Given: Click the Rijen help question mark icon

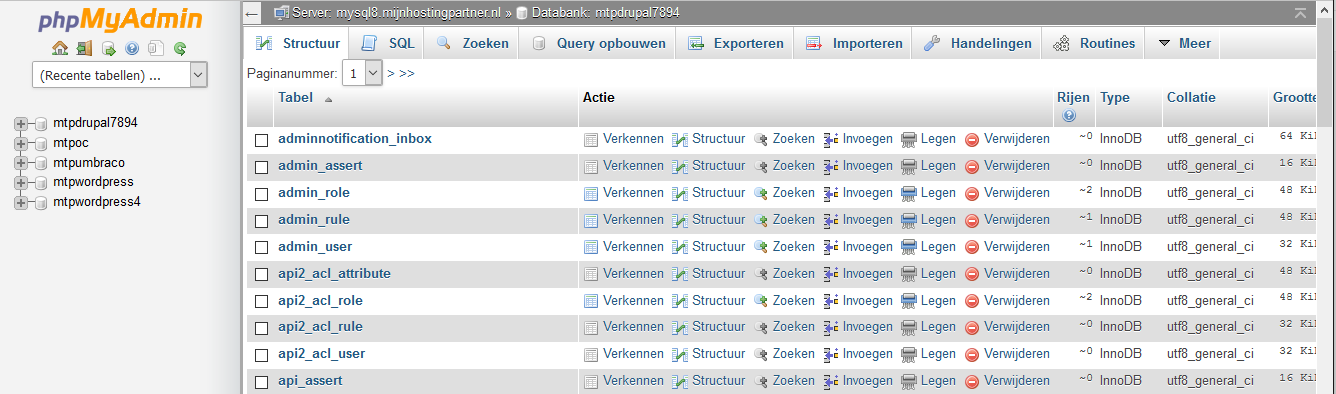Looking at the screenshot, I should (x=1070, y=116).
